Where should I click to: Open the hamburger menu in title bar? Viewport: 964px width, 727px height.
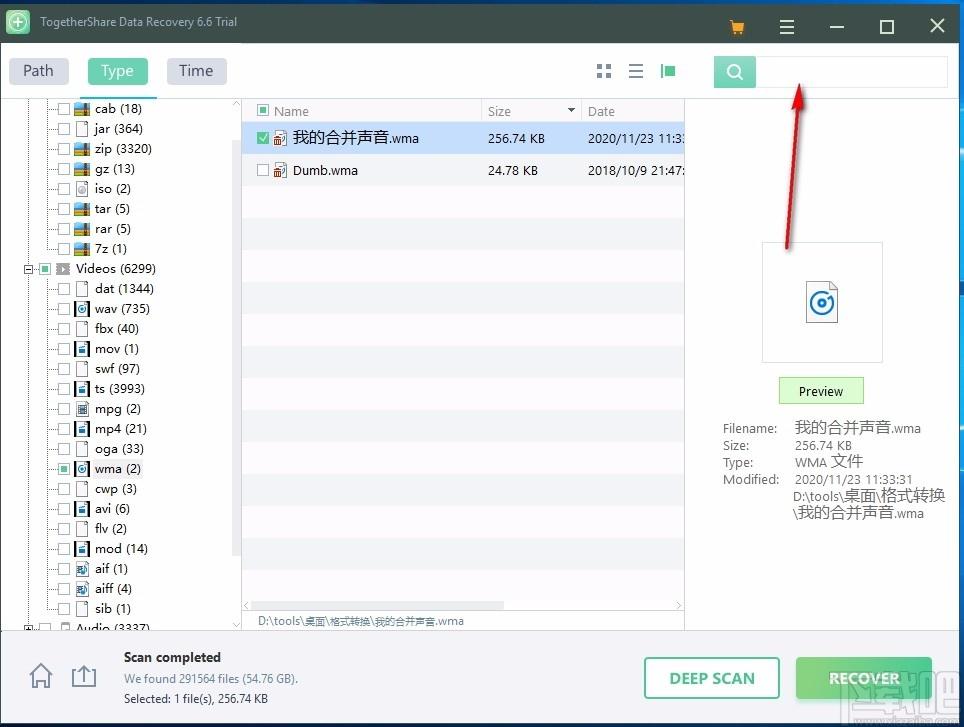(787, 27)
